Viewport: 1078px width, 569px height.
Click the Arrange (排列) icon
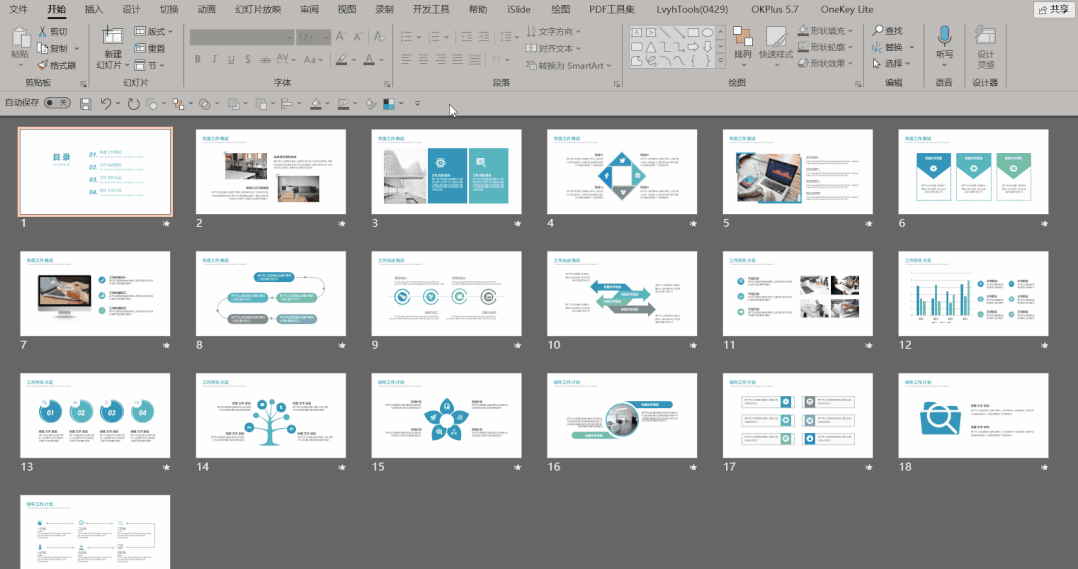tap(742, 36)
